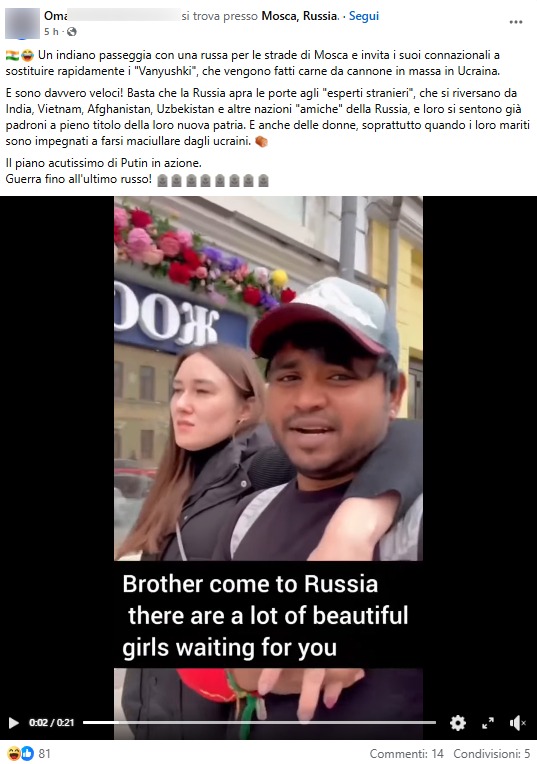The width and height of the screenshot is (537, 764).
Task: Open Commenti: 14 comments list
Action: [x=406, y=754]
